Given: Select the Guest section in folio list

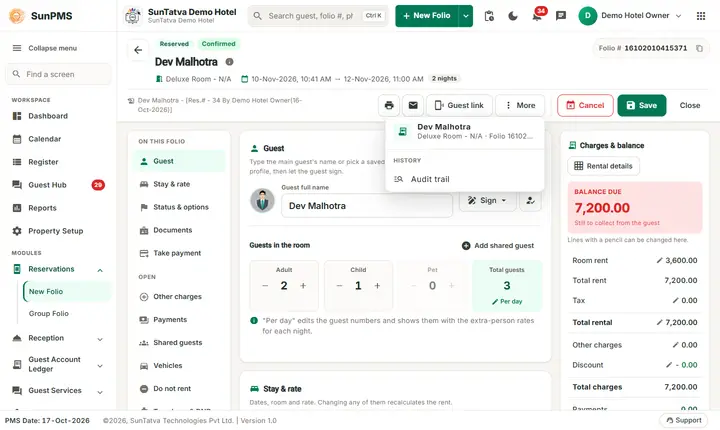Looking at the screenshot, I should click(x=179, y=161).
